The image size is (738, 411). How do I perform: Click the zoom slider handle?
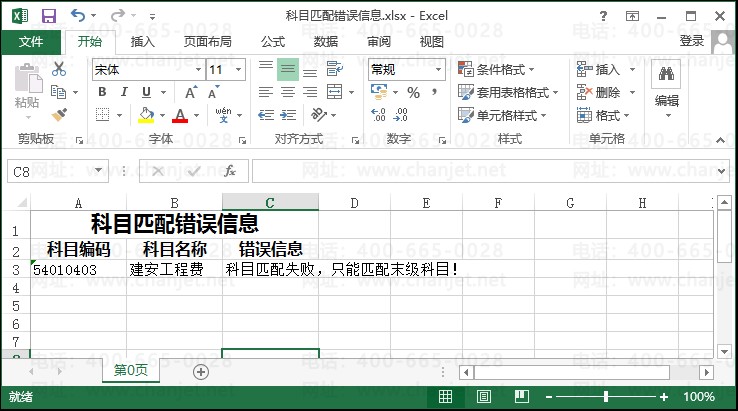click(x=606, y=397)
